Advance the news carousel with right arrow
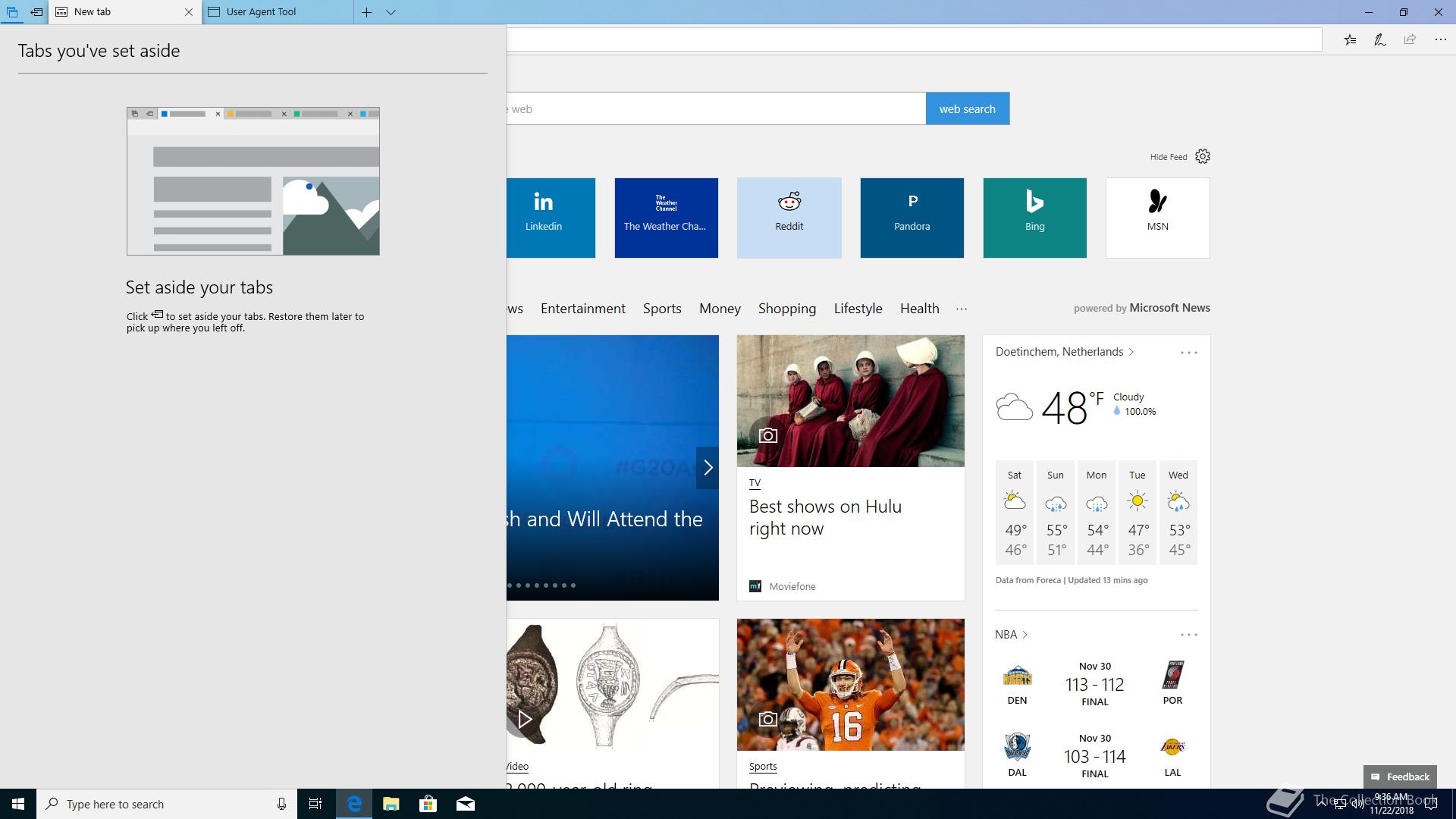The height and width of the screenshot is (819, 1456). 708,468
